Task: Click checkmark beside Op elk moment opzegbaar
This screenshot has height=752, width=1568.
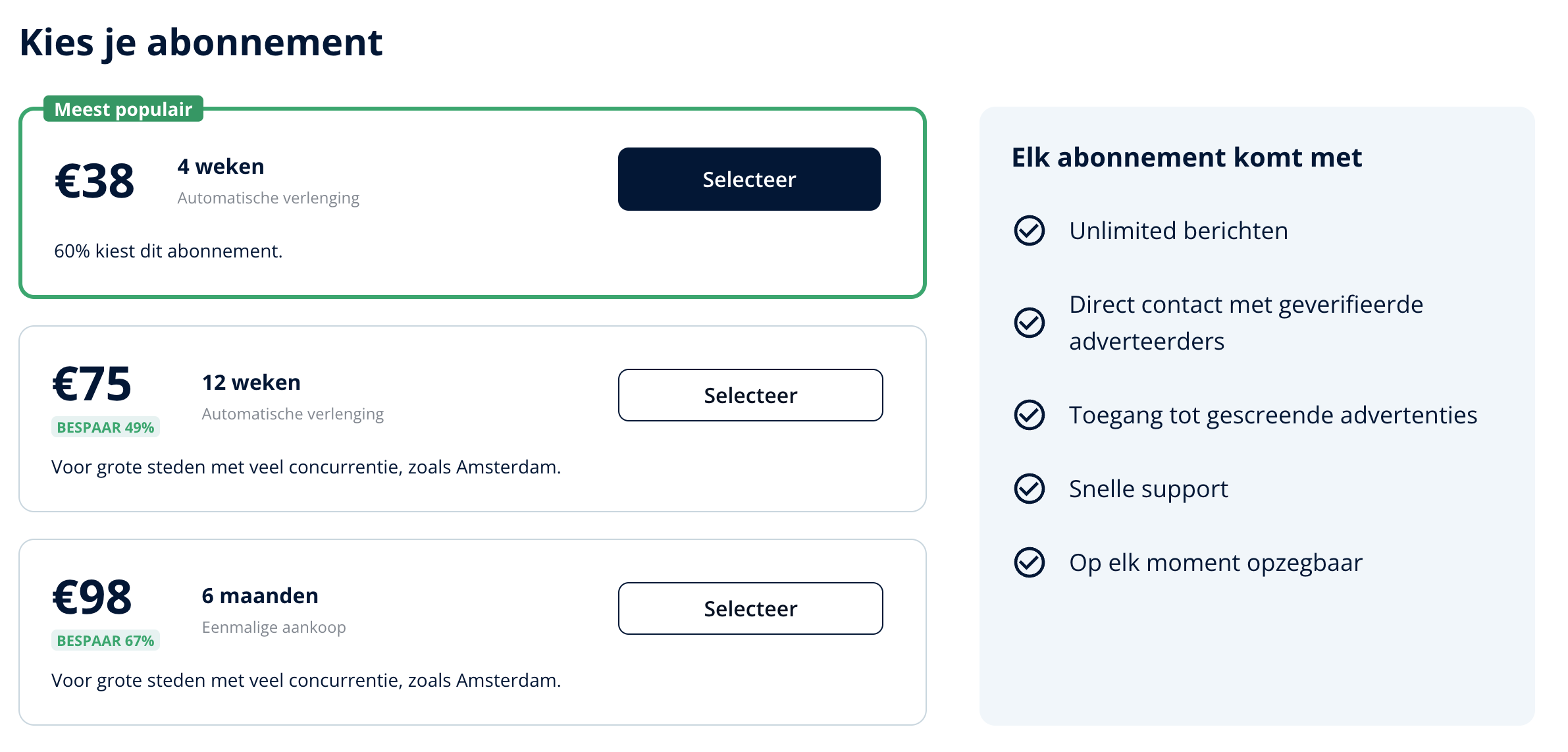Action: tap(1030, 562)
